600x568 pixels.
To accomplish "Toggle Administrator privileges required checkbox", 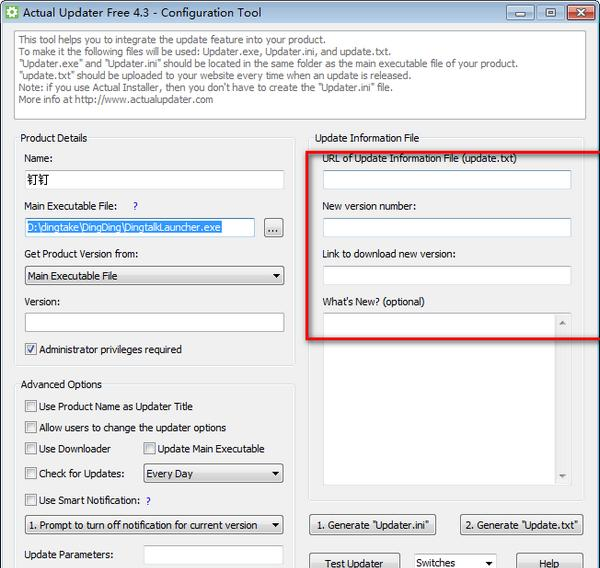I will (32, 350).
